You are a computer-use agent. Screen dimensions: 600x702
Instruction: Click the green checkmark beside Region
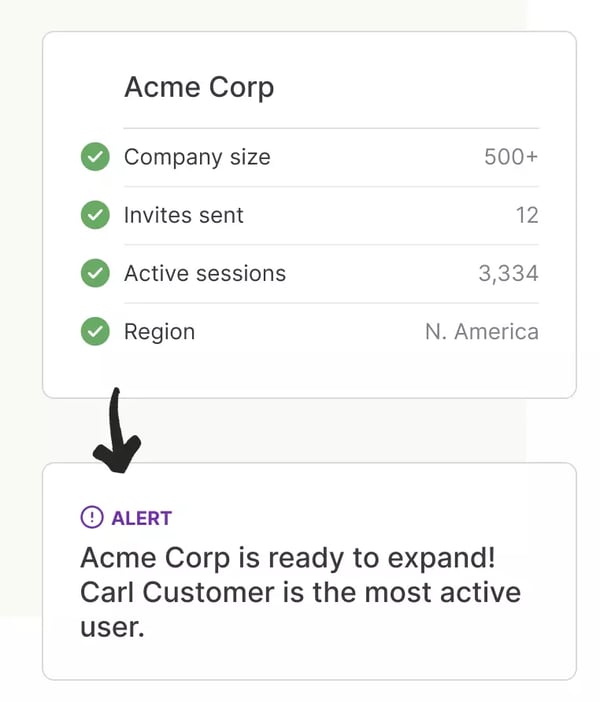pos(95,331)
